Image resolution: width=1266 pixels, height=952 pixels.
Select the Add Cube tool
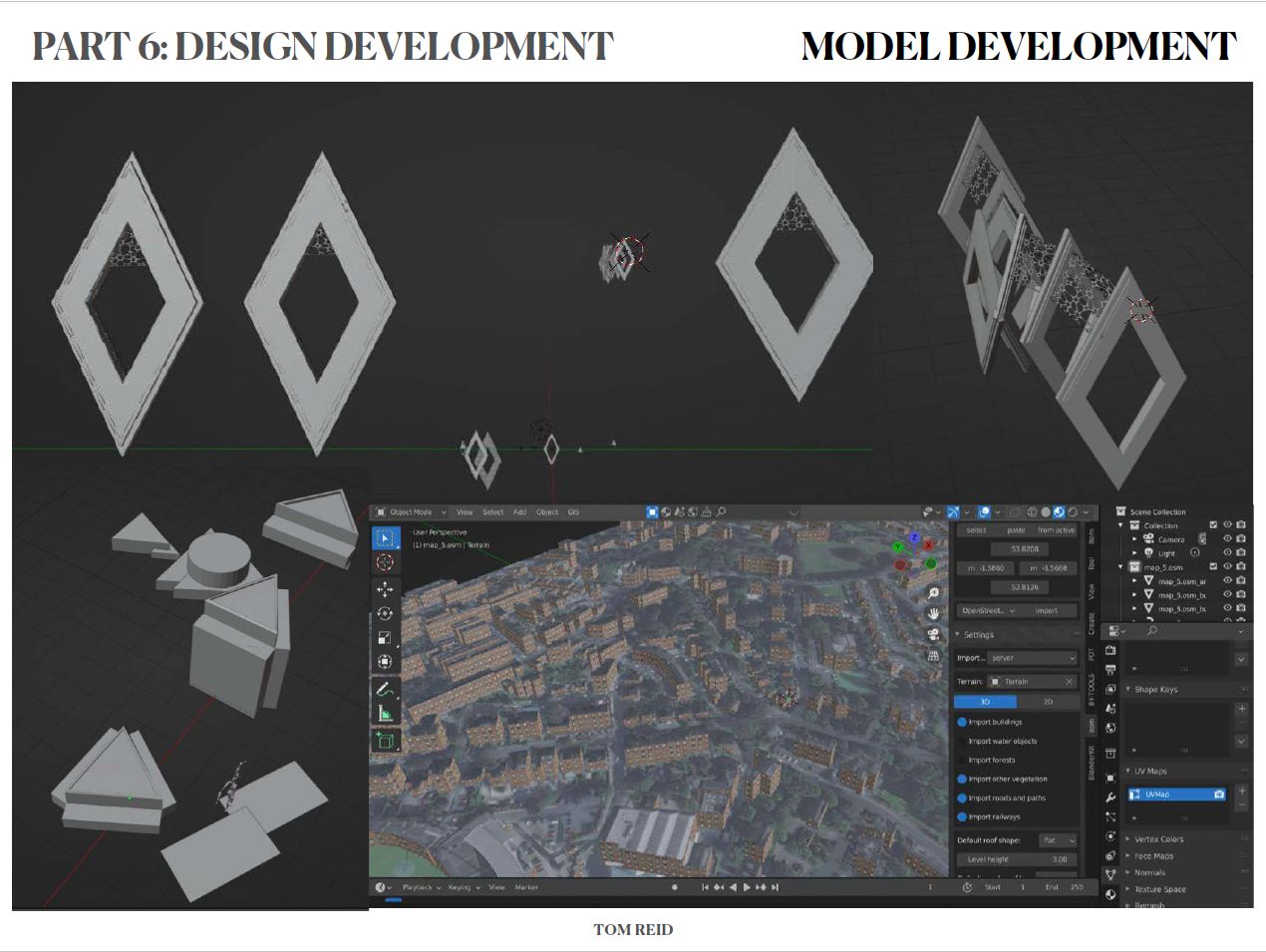pyautogui.click(x=385, y=740)
